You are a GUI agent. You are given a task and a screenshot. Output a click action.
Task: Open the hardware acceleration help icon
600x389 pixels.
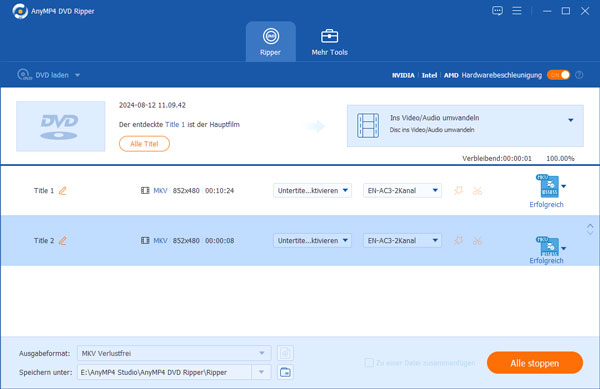click(x=579, y=75)
